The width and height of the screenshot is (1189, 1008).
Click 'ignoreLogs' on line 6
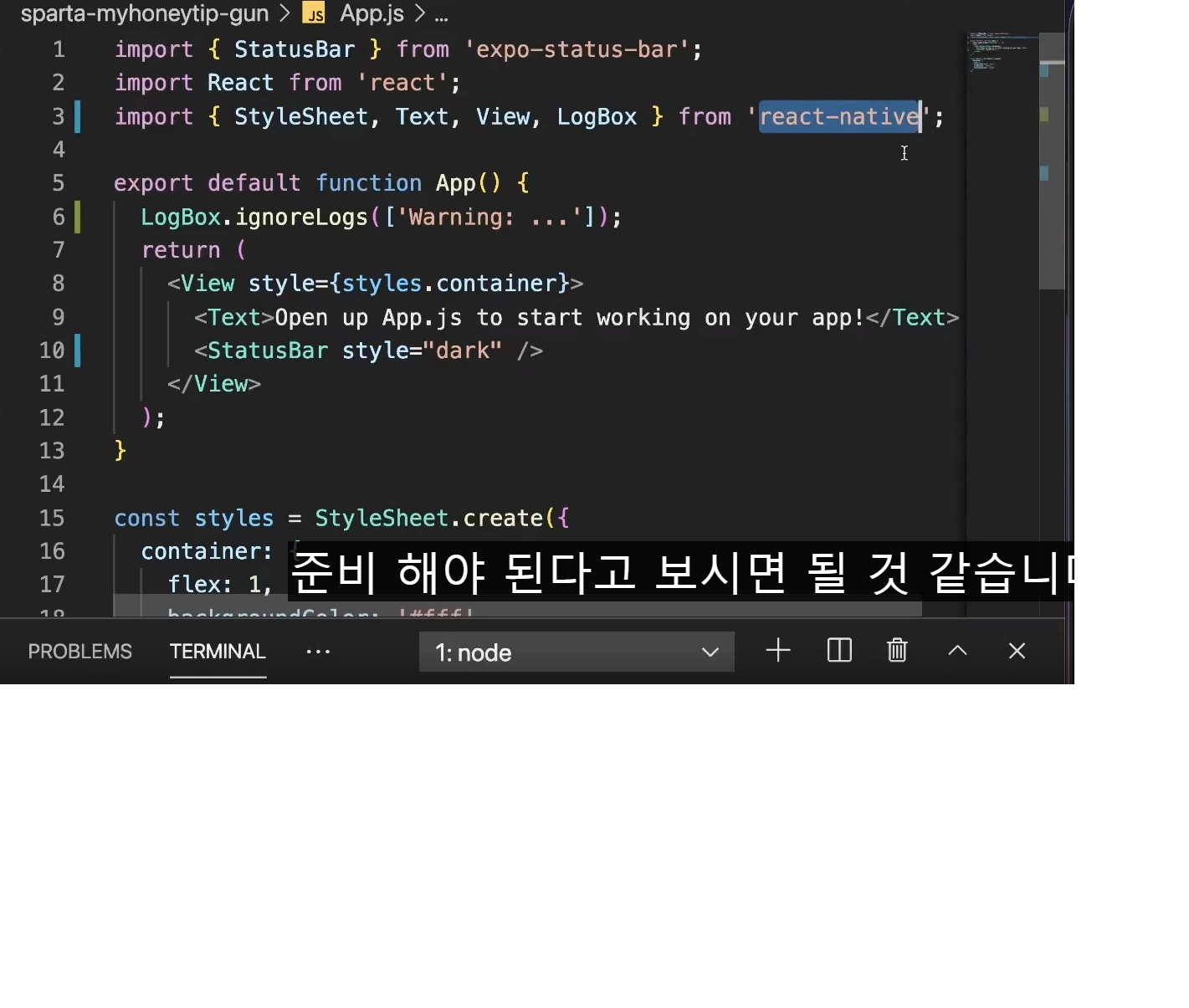301,217
